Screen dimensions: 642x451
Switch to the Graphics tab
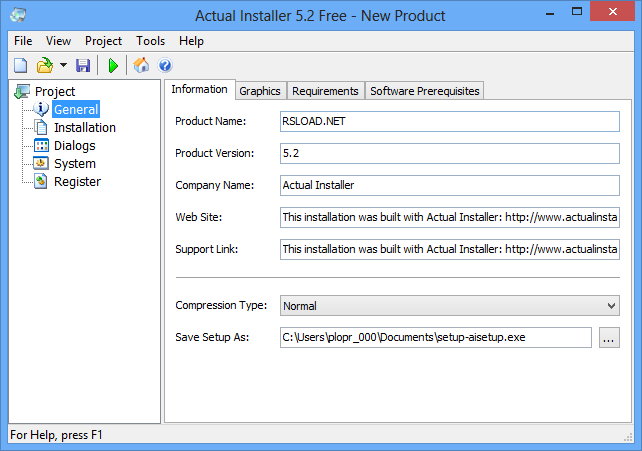(x=260, y=91)
